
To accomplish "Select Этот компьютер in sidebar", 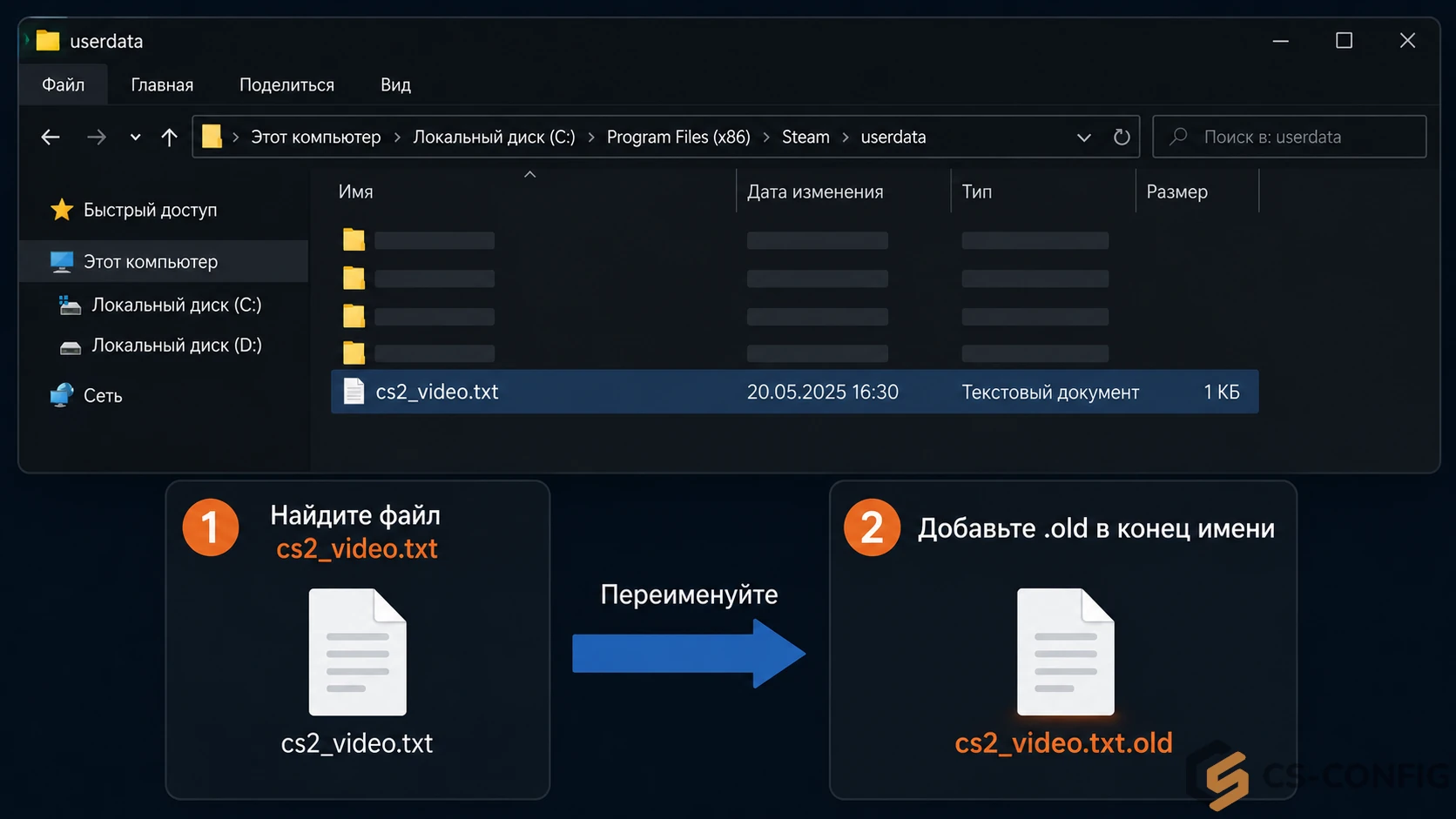I will pyautogui.click(x=165, y=261).
